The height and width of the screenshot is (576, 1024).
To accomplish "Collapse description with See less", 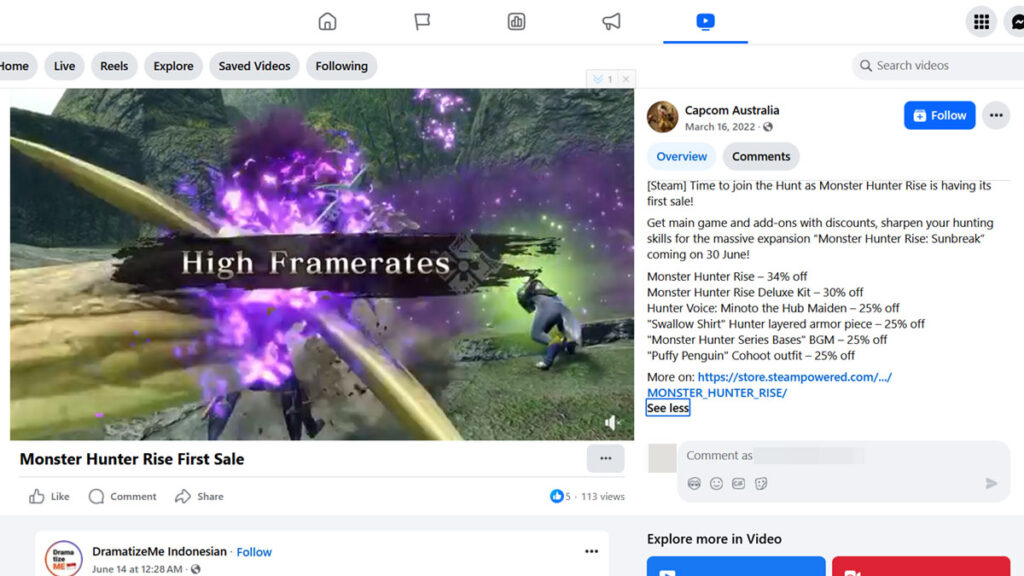I will (668, 408).
